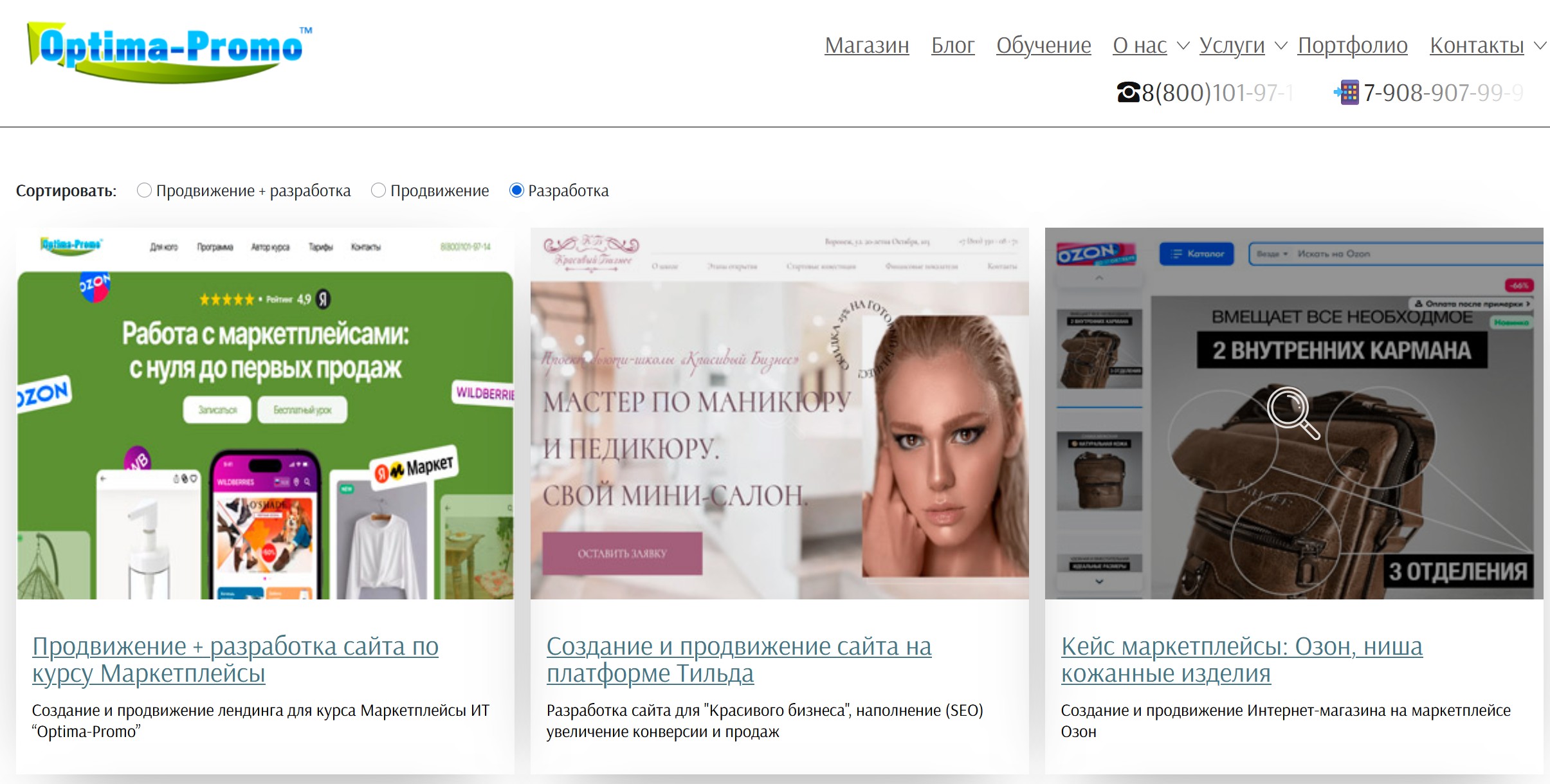This screenshot has width=1550, height=784.
Task: Open the Портфолио menu item
Action: pos(1352,46)
